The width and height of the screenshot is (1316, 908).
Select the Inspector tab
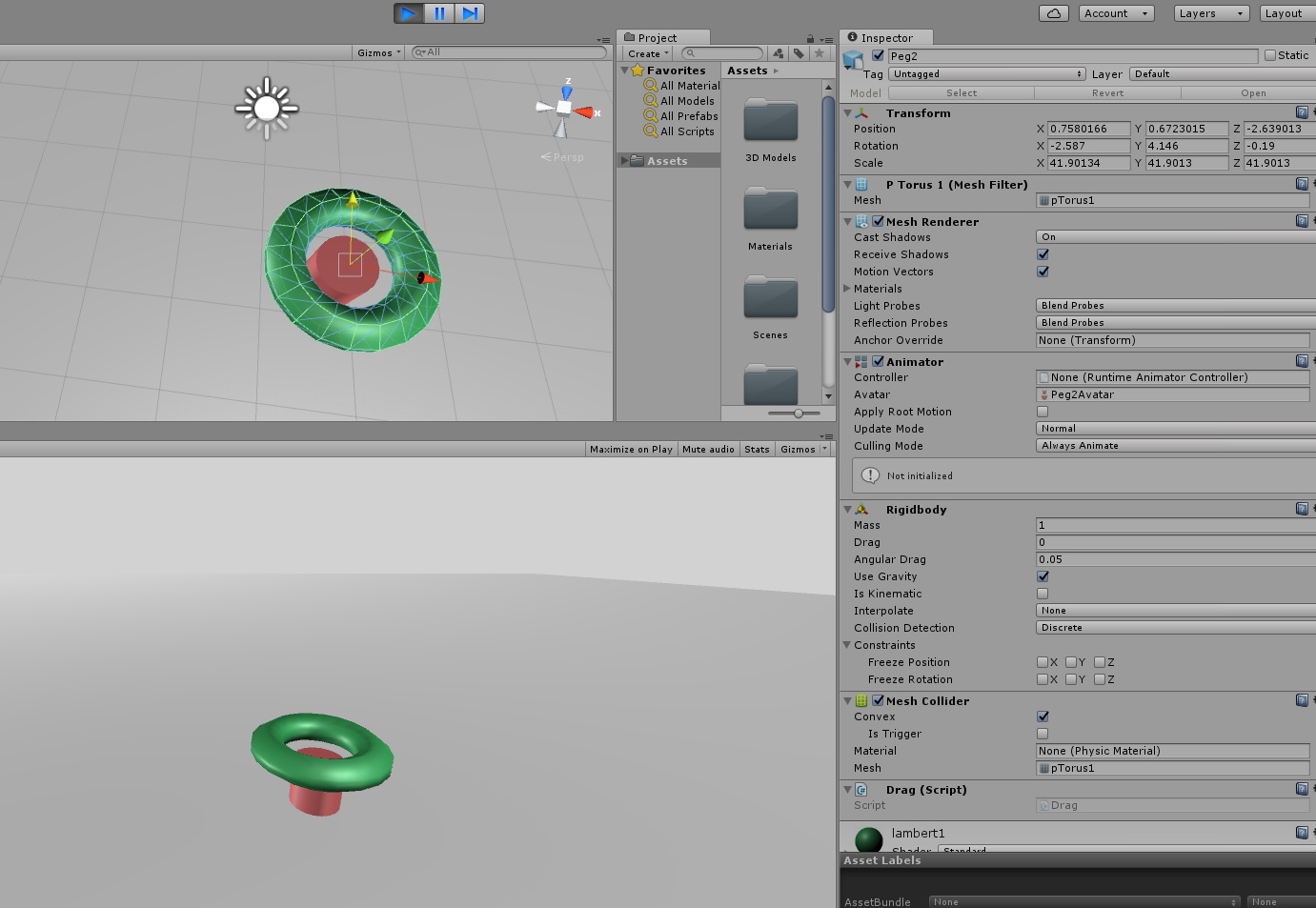(885, 37)
